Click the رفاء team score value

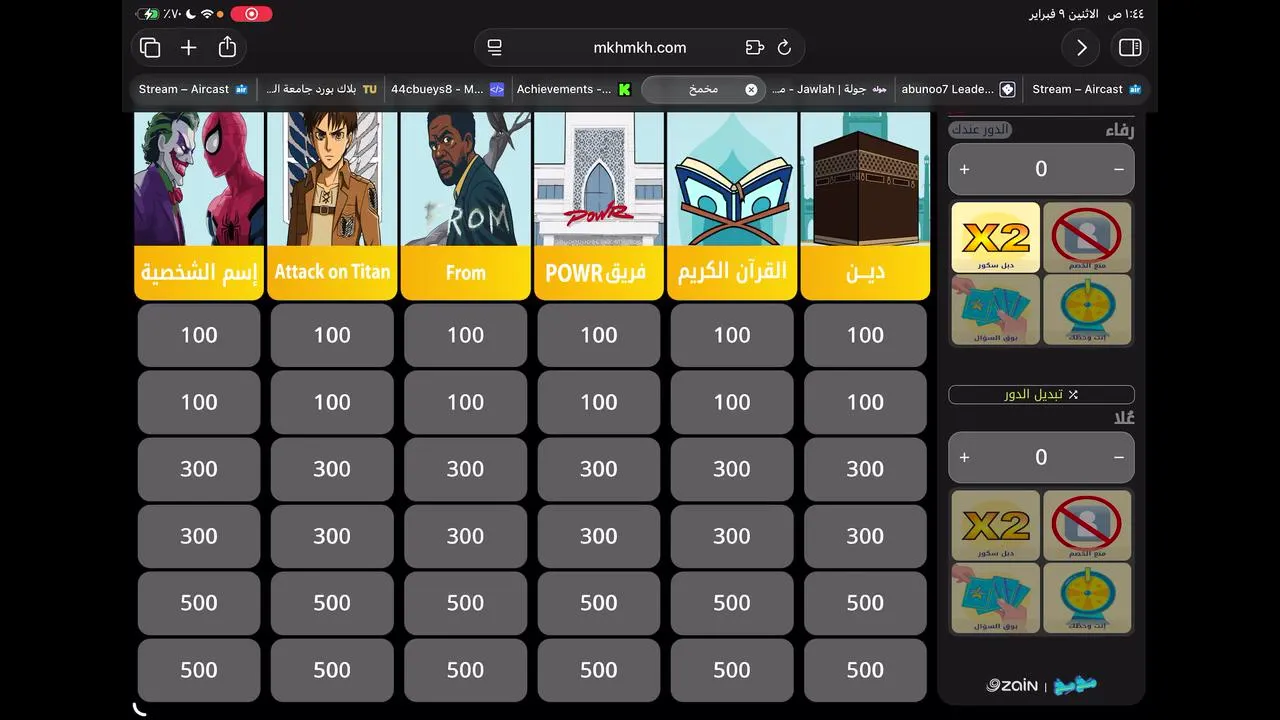1041,169
